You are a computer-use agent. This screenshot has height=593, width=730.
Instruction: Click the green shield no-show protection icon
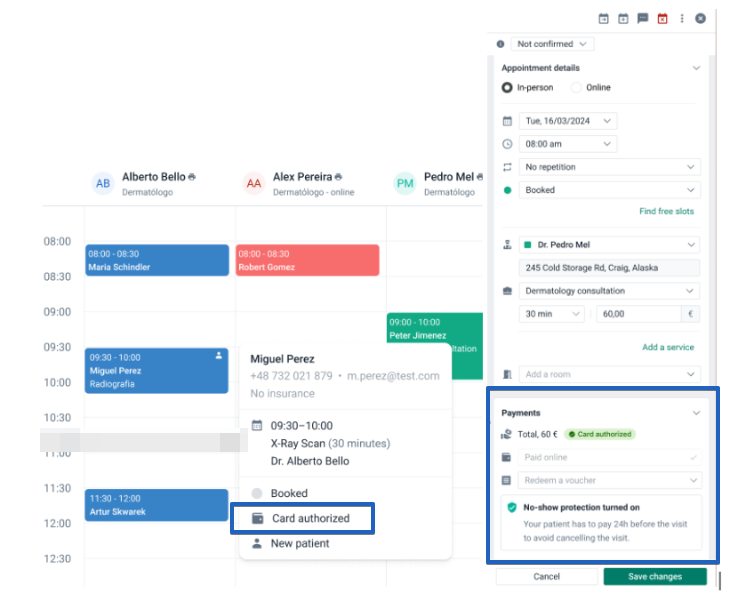[x=512, y=508]
